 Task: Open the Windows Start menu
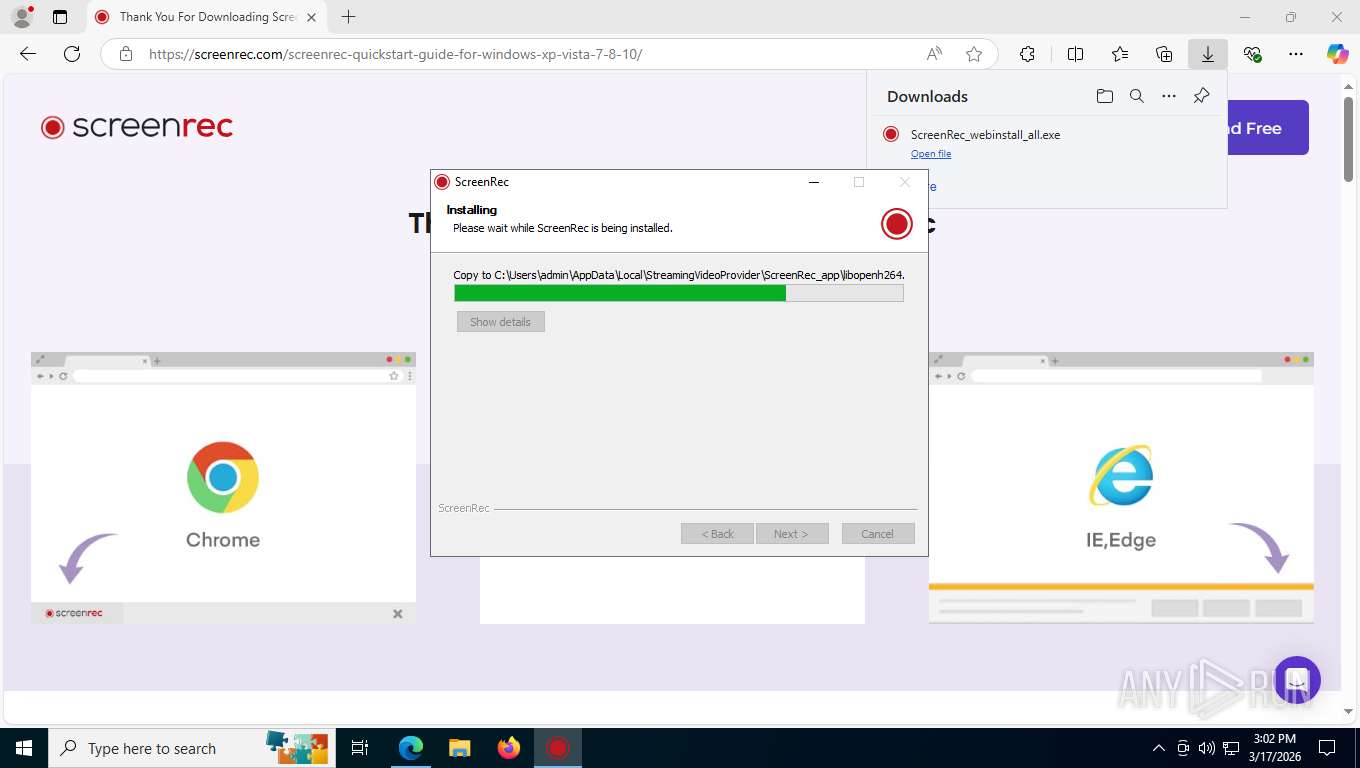(x=24, y=748)
